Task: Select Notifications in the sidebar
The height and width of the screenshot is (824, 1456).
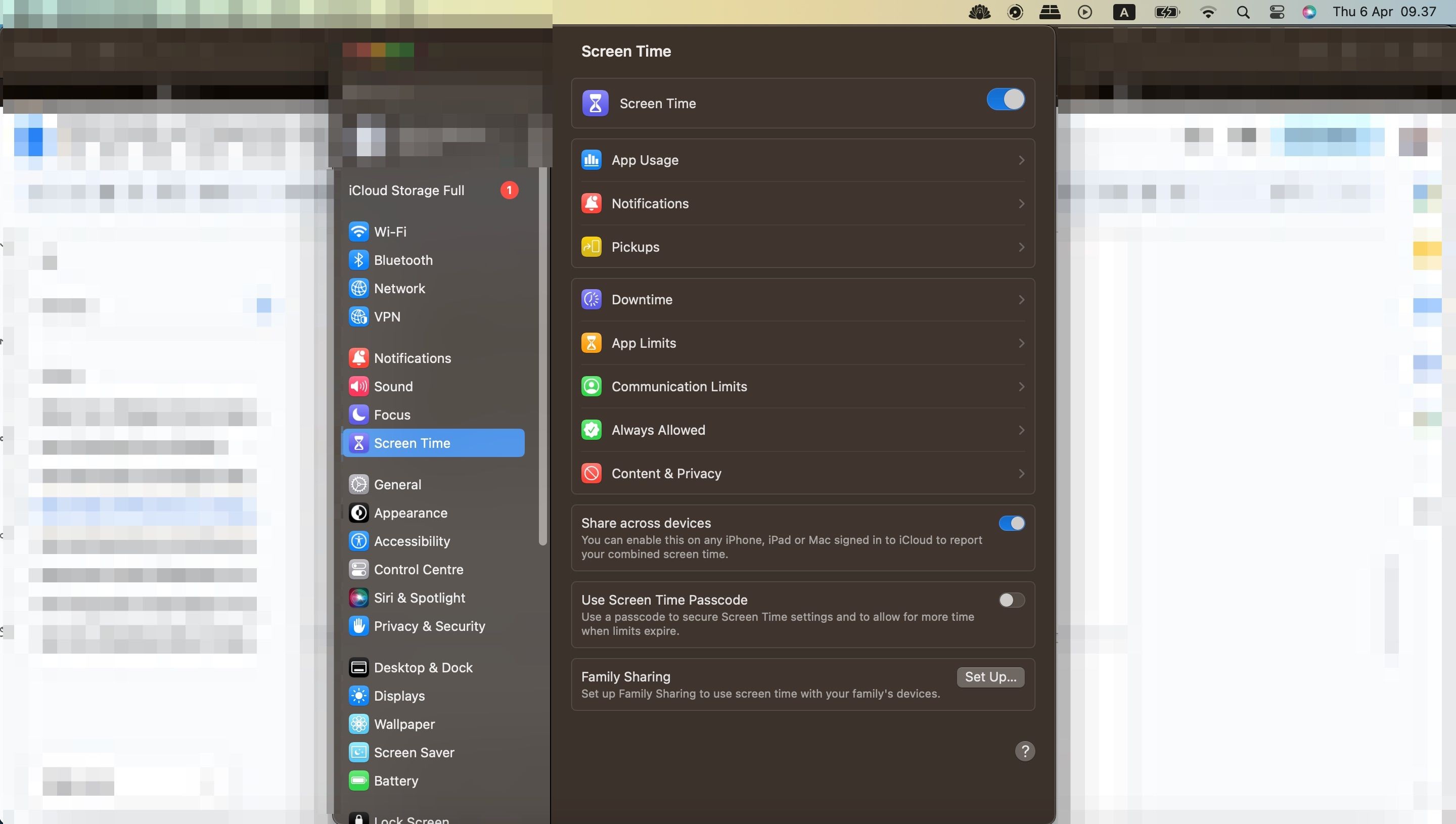Action: click(x=433, y=358)
